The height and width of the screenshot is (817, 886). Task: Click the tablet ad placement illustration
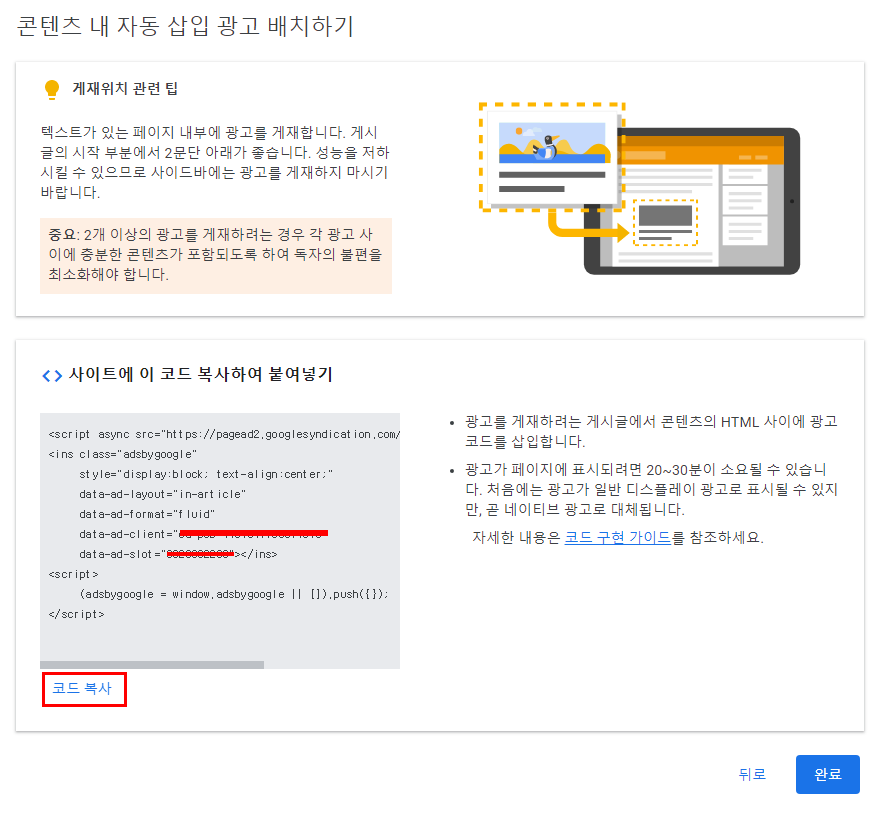(639, 189)
